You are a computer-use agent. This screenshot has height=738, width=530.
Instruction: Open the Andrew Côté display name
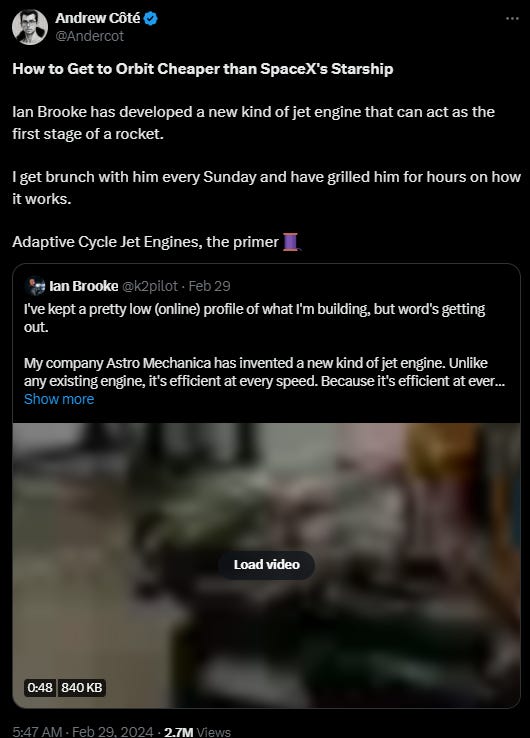click(x=97, y=18)
